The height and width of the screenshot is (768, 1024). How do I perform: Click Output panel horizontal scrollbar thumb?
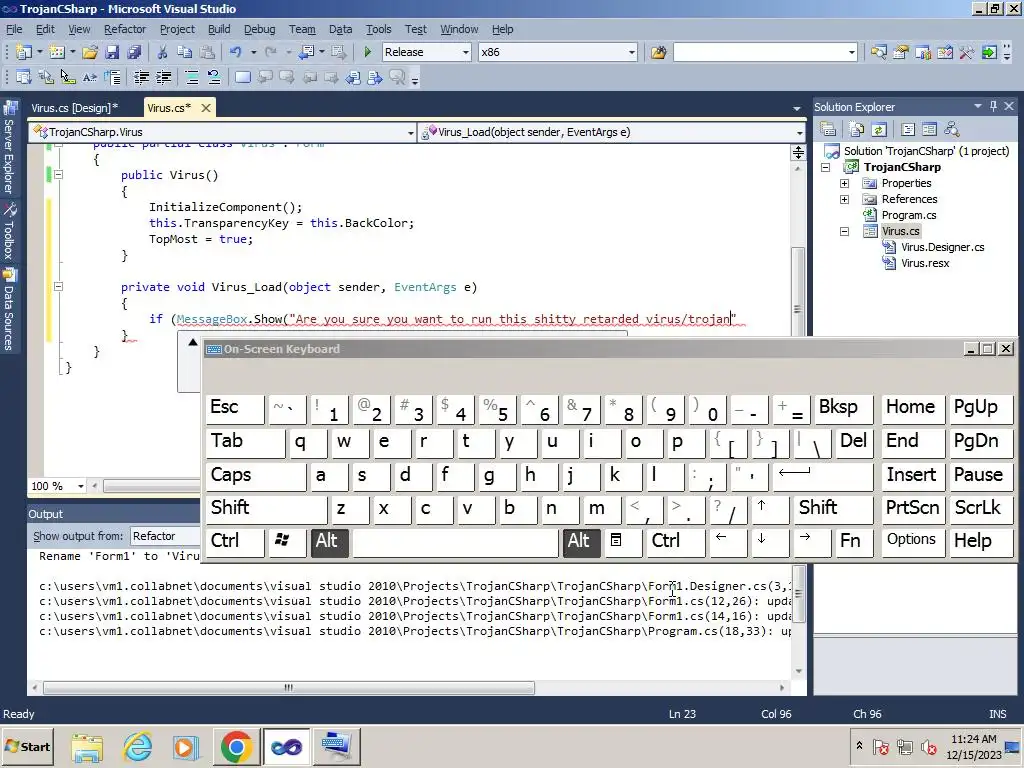[x=289, y=688]
